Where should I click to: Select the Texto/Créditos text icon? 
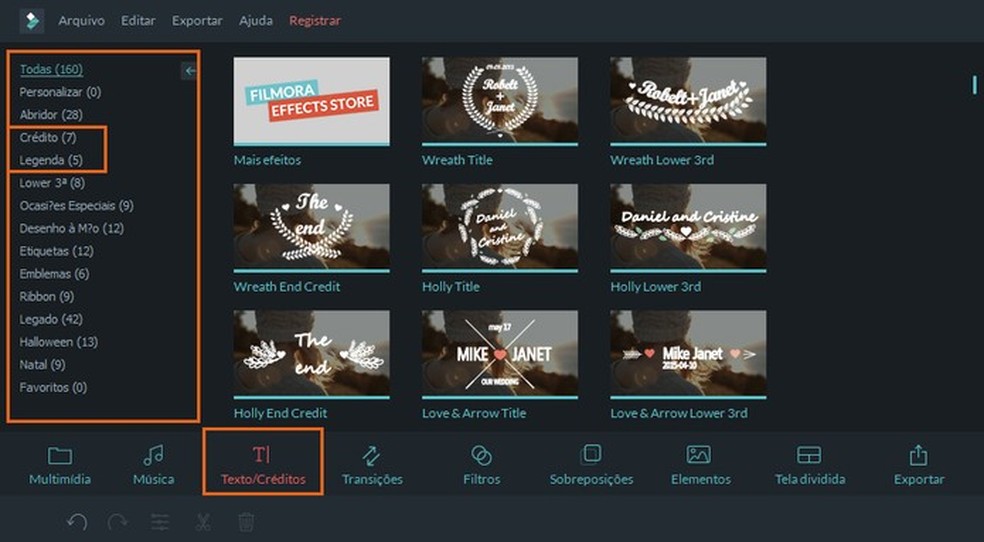pos(262,455)
